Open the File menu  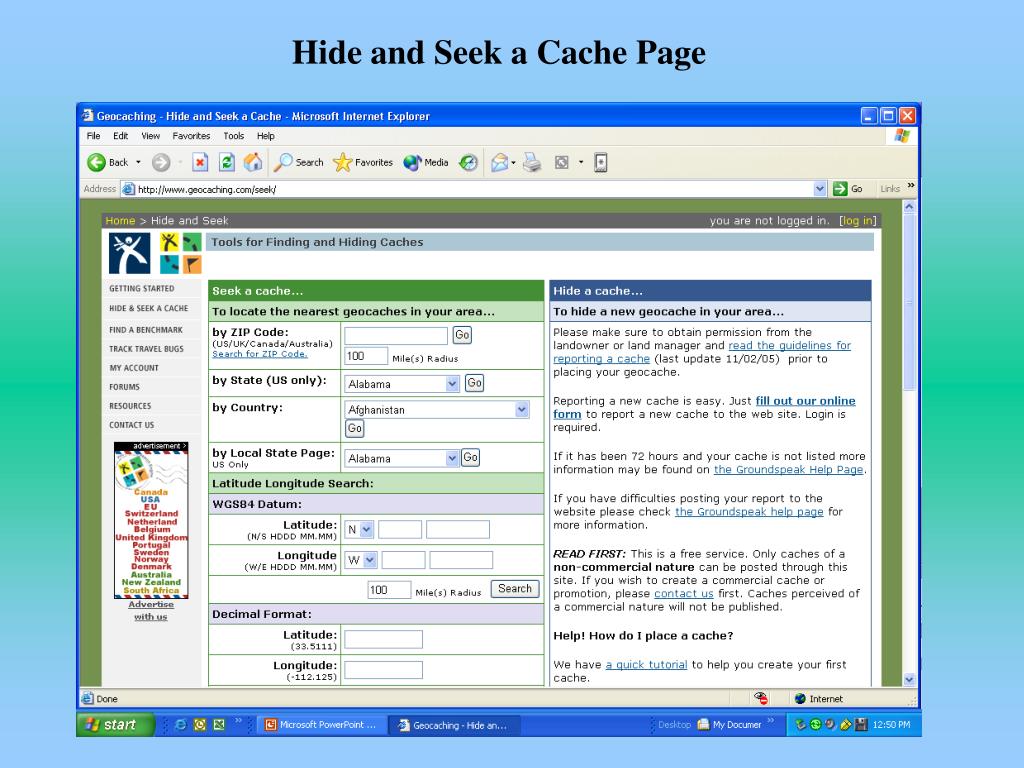[93, 136]
